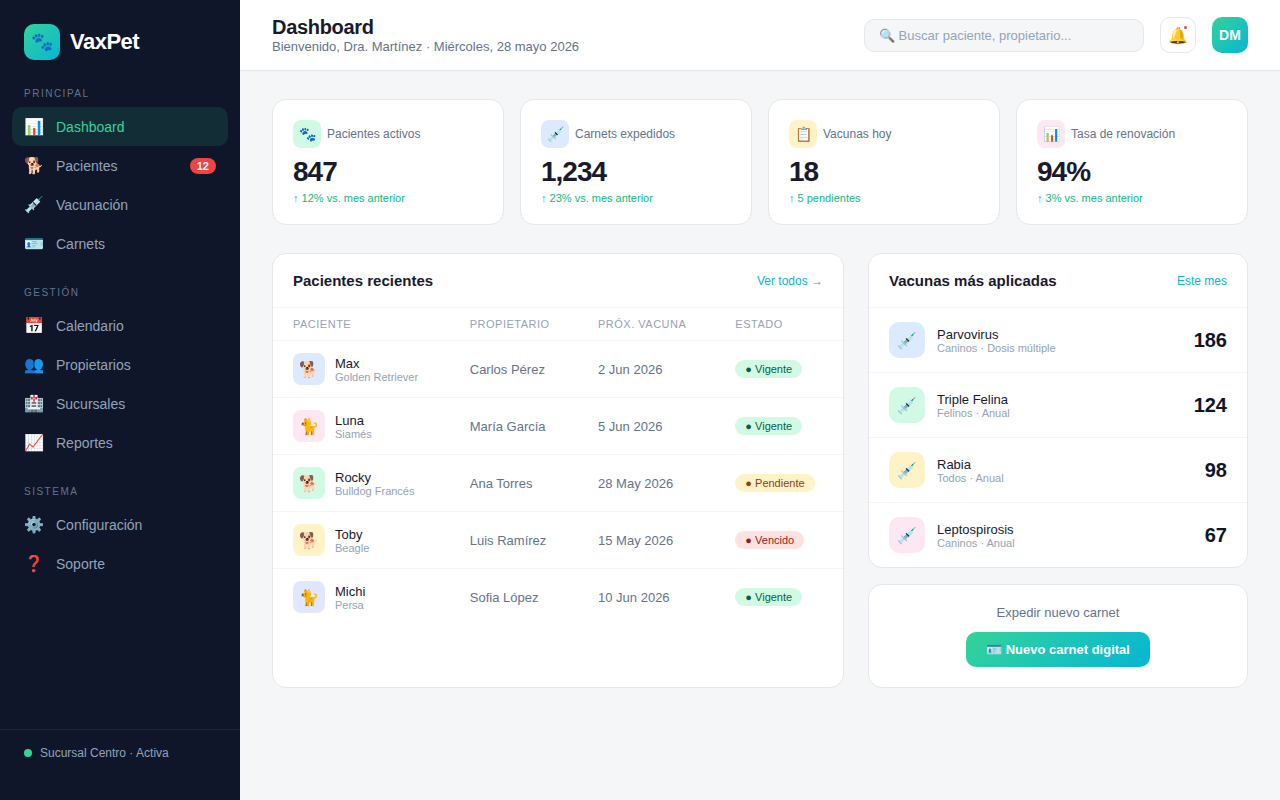Click the Vacunas hoy clipboard icon
Screen dimensions: 1280x800
coord(803,134)
